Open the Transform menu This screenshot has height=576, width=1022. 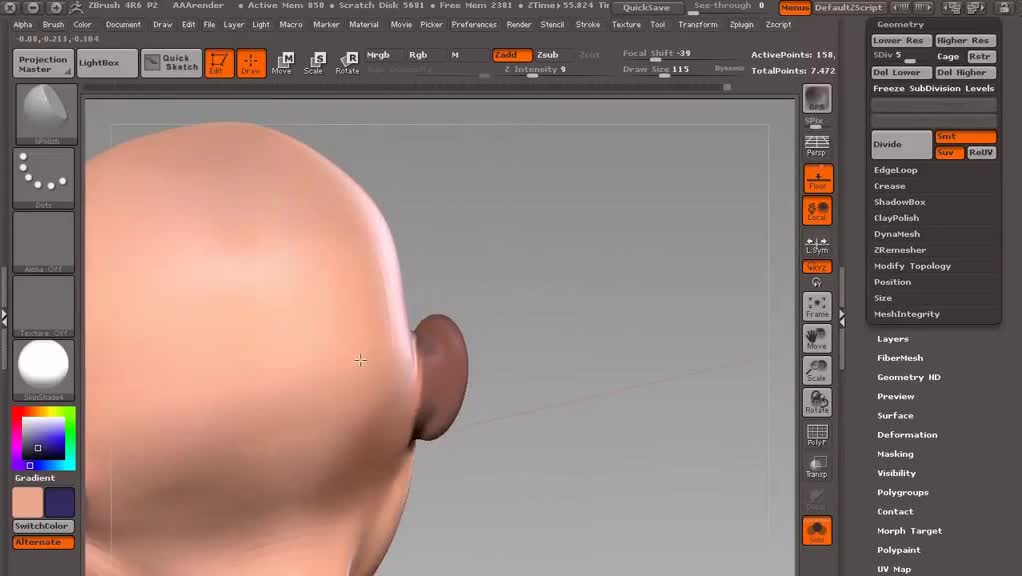tap(697, 25)
